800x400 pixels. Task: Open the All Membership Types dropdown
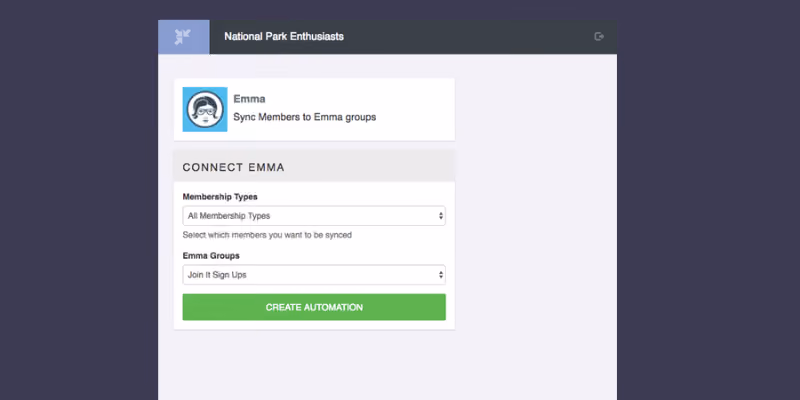pos(314,216)
